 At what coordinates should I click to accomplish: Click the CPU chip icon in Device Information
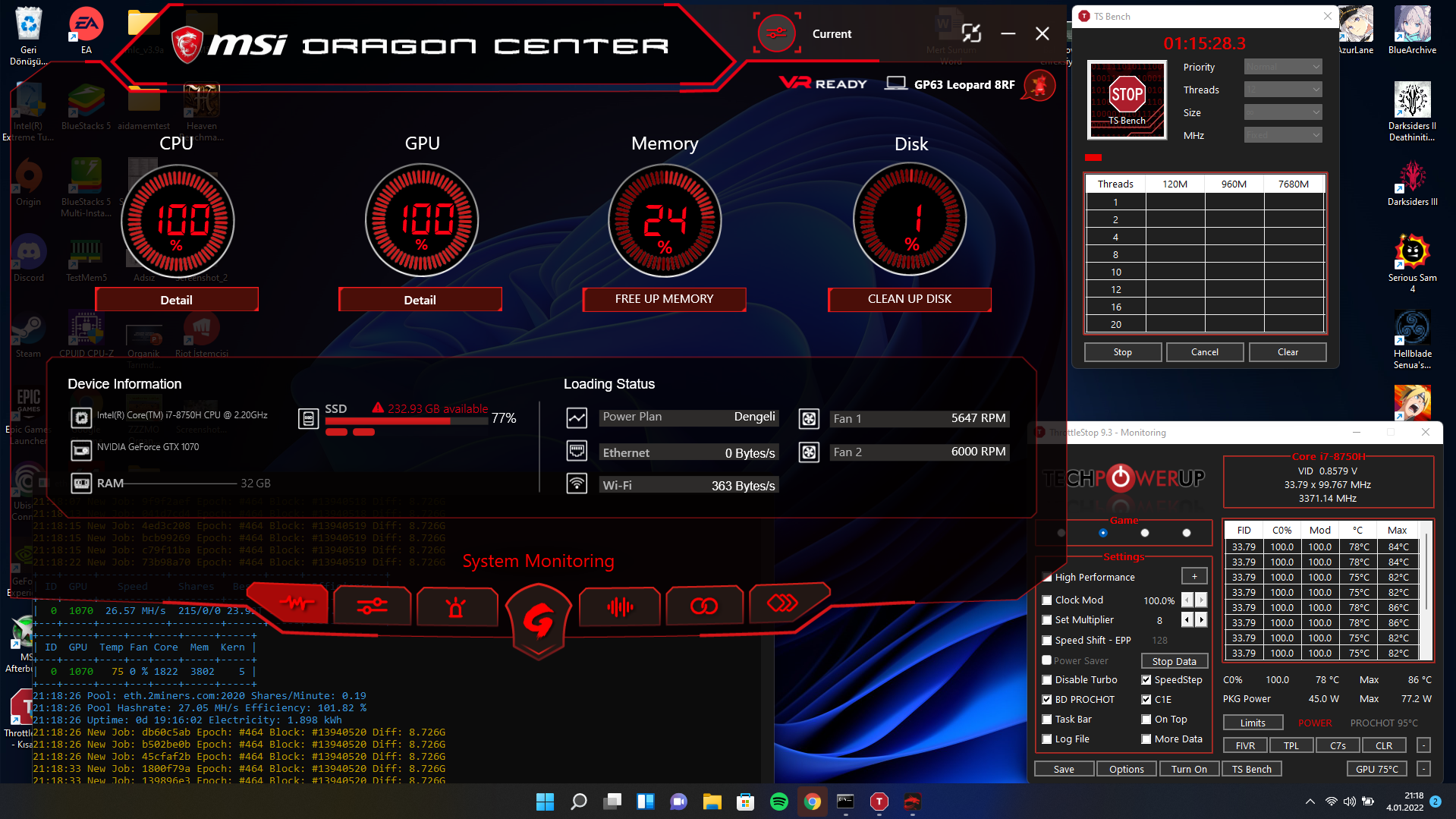tap(81, 417)
